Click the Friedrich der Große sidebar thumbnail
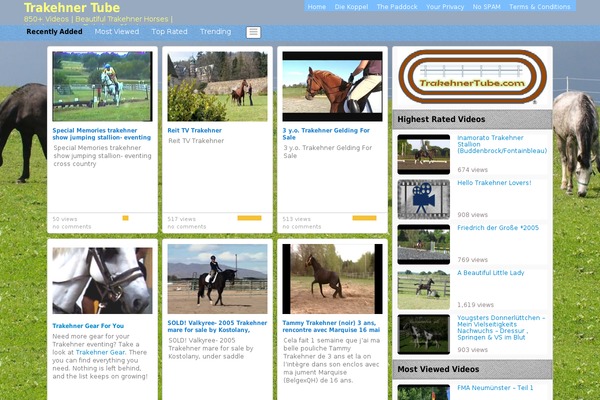Viewport: 600px width, 400px height. (424, 245)
